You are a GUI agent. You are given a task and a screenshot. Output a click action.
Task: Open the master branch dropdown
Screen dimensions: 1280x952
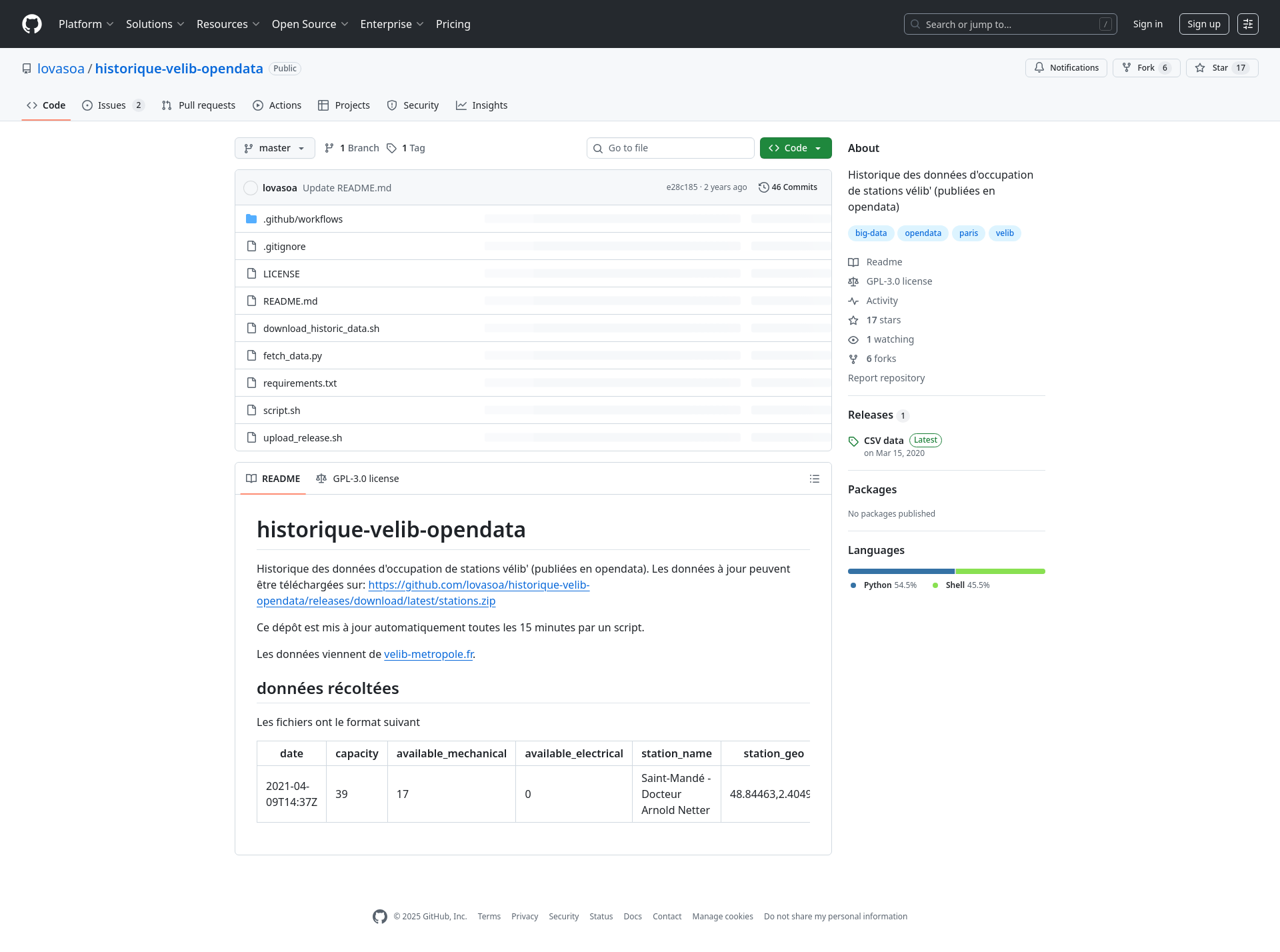tap(275, 148)
